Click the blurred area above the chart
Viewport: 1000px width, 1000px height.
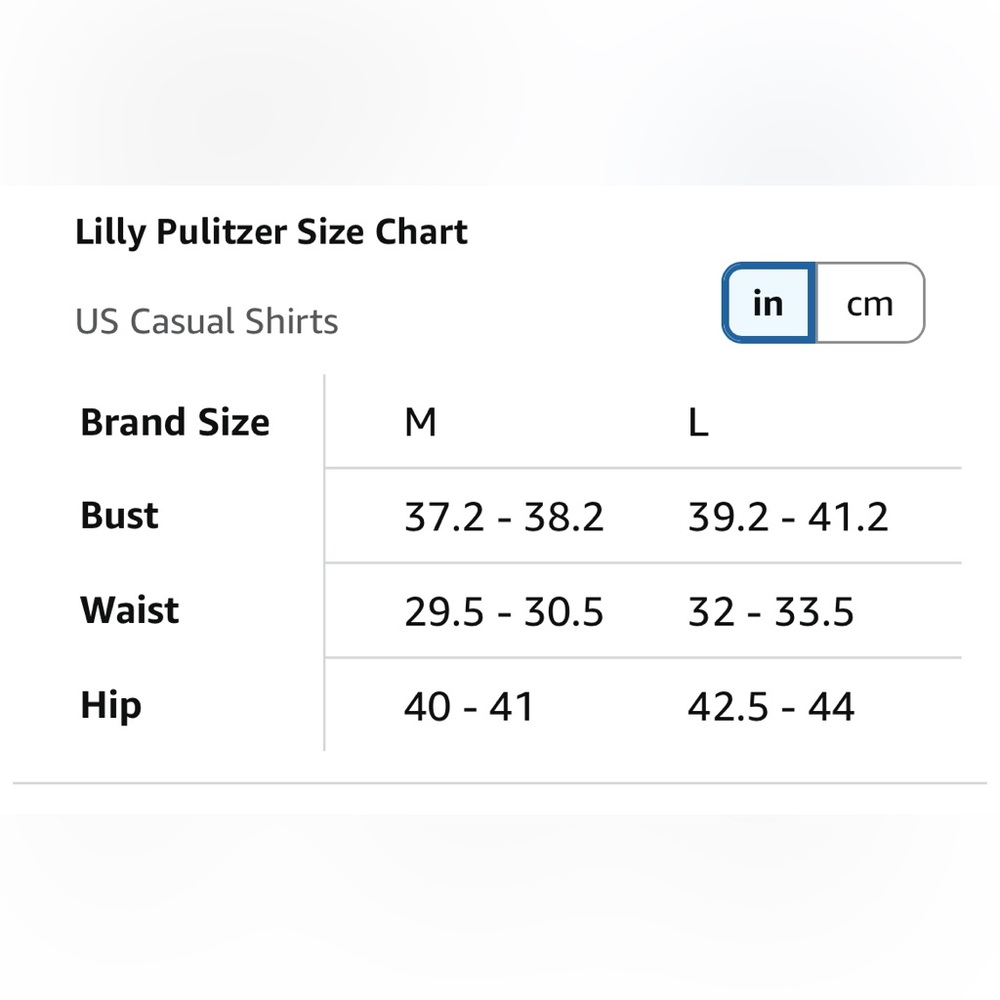500,92
